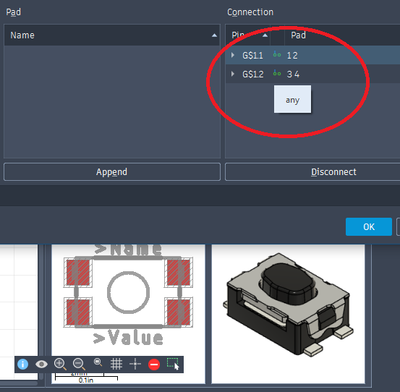Toggle the grid icon in toolbar
This screenshot has width=400, height=392.
116,364
